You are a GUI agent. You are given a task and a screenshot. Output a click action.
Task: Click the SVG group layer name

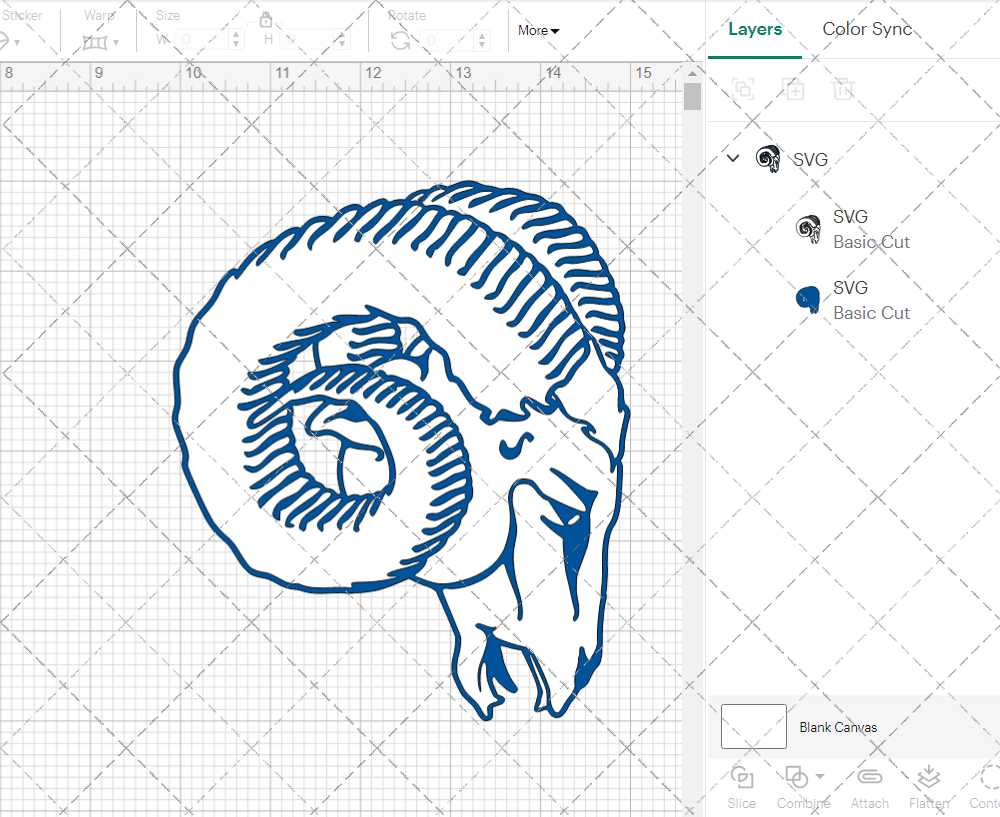click(x=810, y=159)
